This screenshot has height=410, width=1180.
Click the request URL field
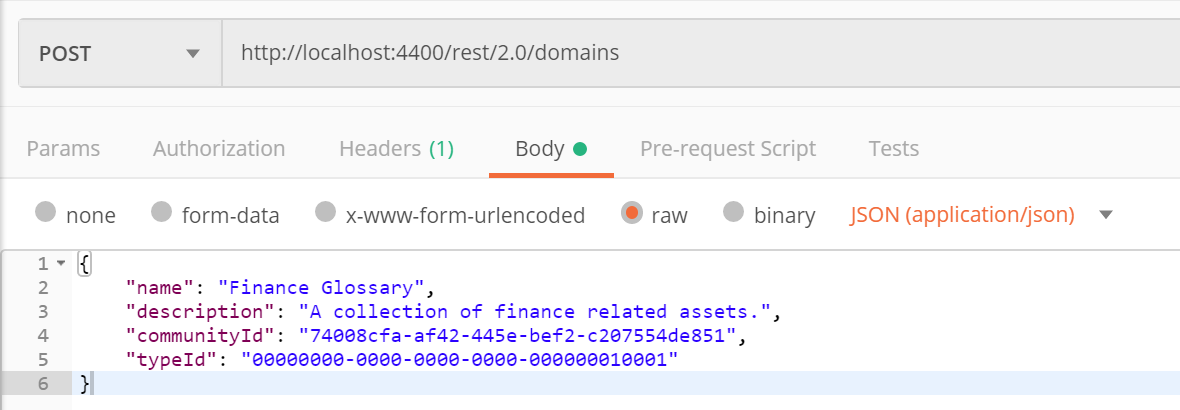(x=701, y=53)
